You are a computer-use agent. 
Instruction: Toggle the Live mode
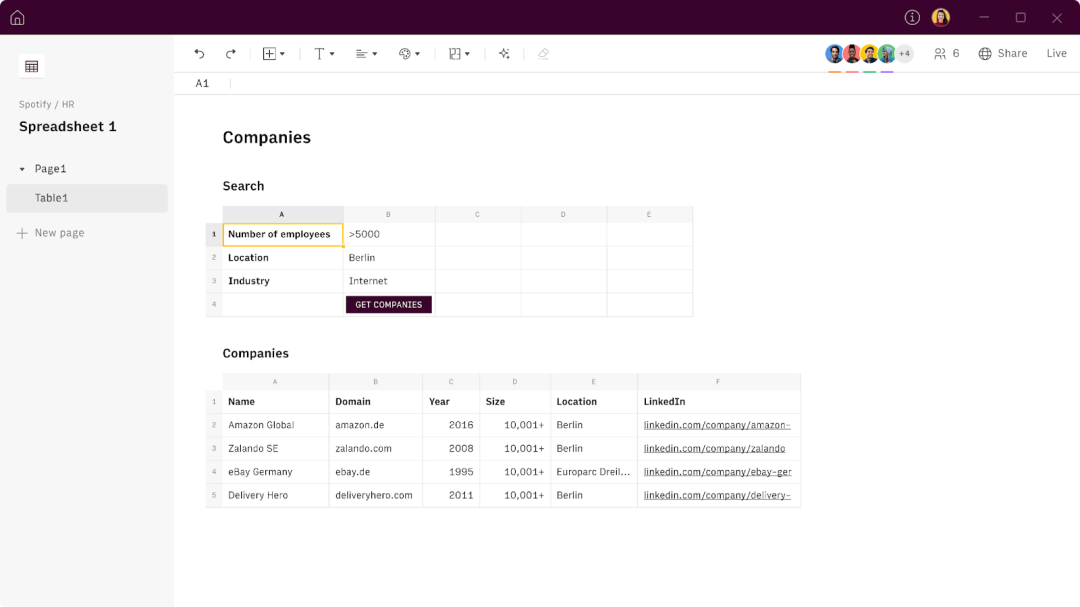pos(1056,54)
